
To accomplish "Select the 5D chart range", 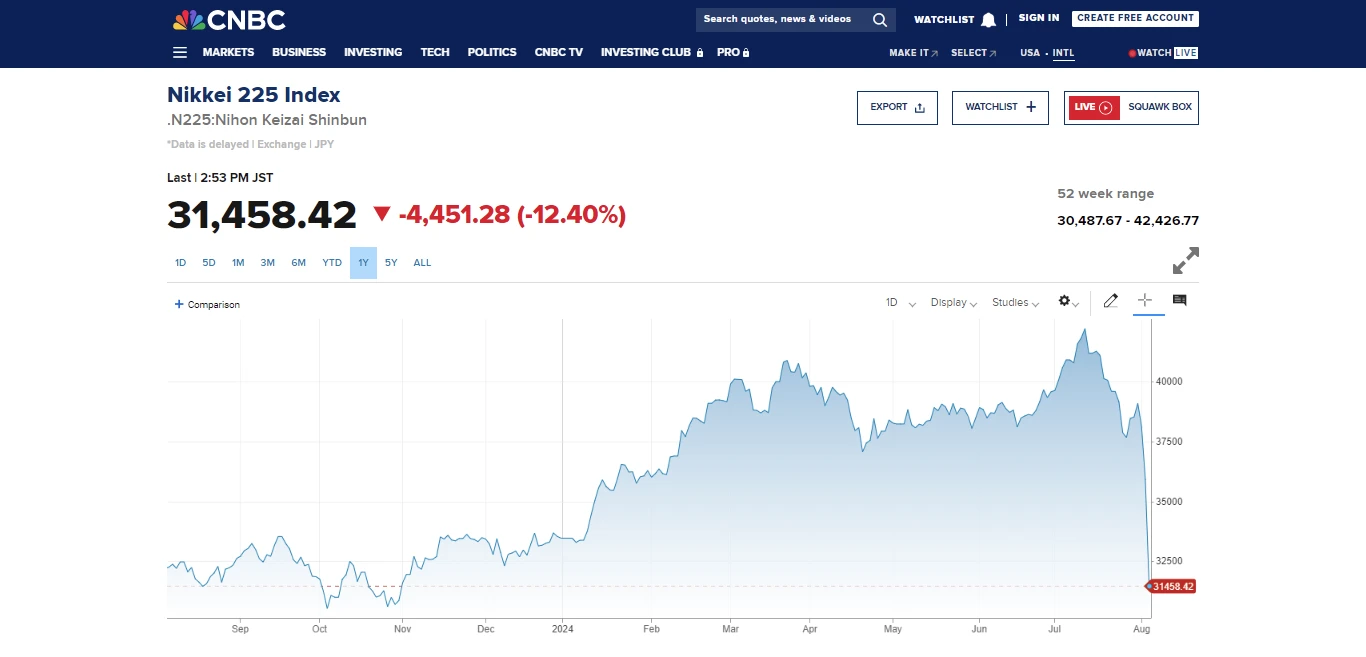I will coord(209,263).
